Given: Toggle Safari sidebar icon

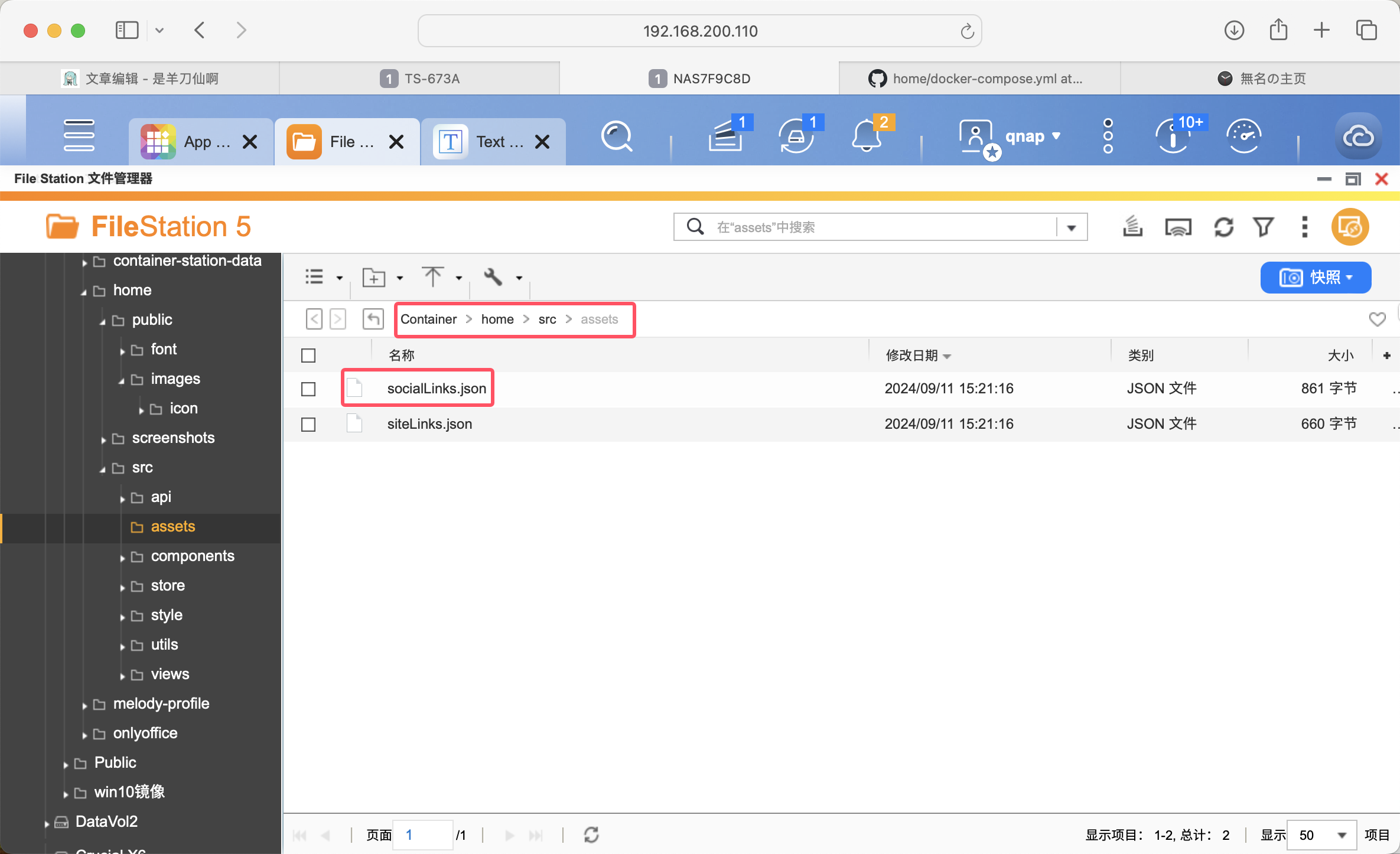Looking at the screenshot, I should (x=127, y=30).
